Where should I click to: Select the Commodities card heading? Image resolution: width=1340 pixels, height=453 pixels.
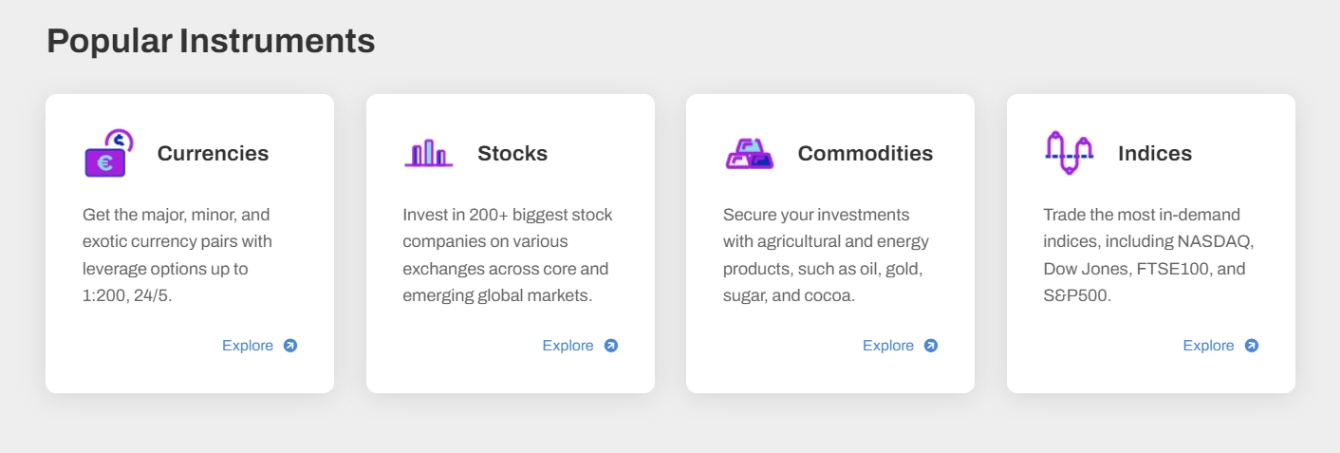pyautogui.click(x=865, y=153)
